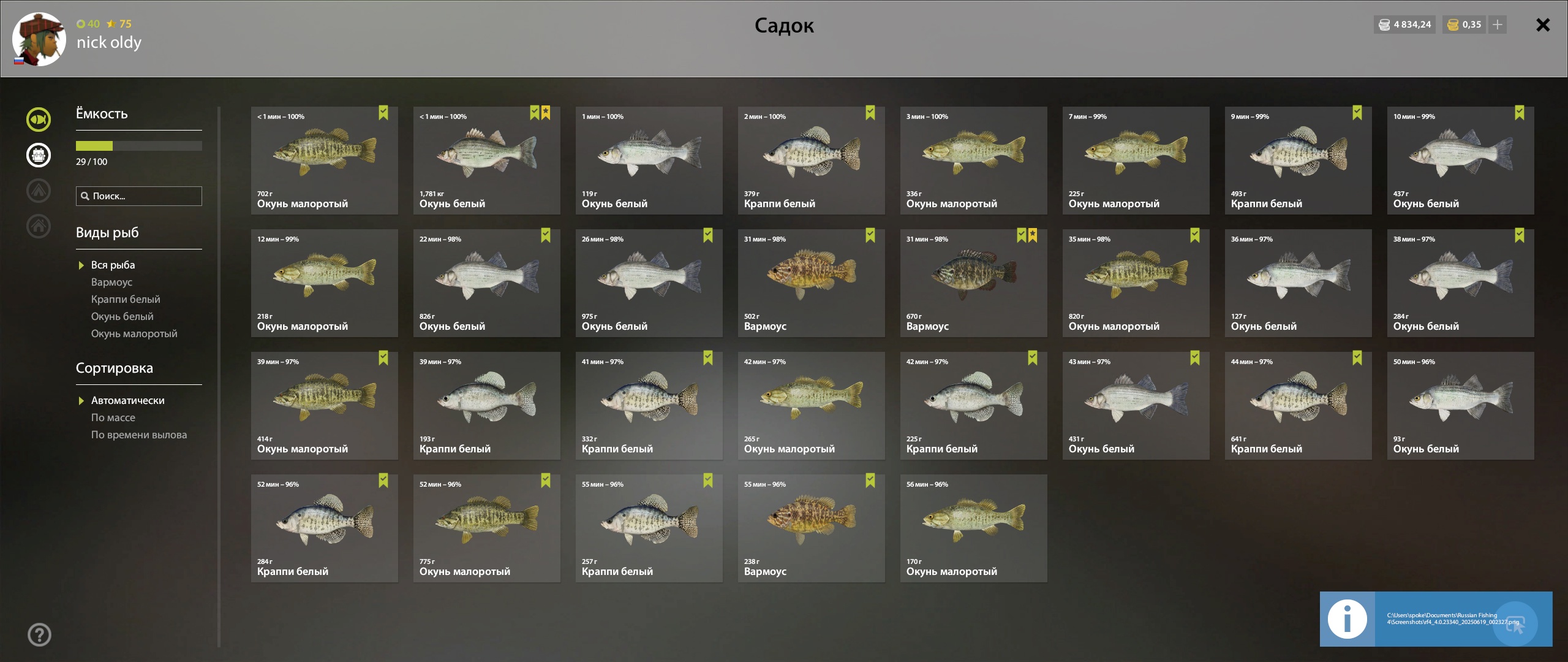Open the help question mark icon
The width and height of the screenshot is (1568, 662).
pos(40,634)
